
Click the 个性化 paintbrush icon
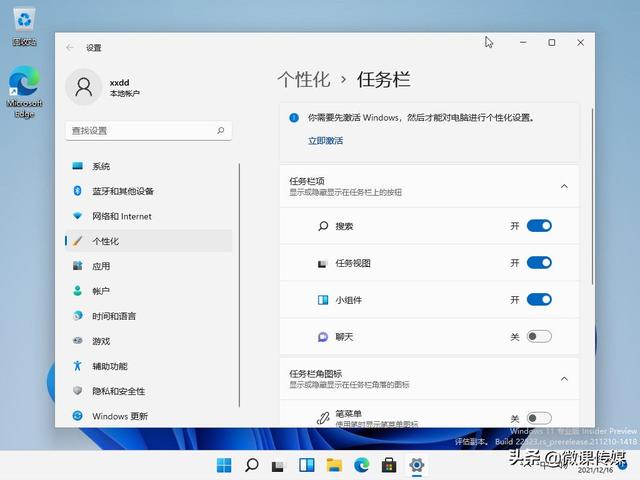[x=78, y=241]
